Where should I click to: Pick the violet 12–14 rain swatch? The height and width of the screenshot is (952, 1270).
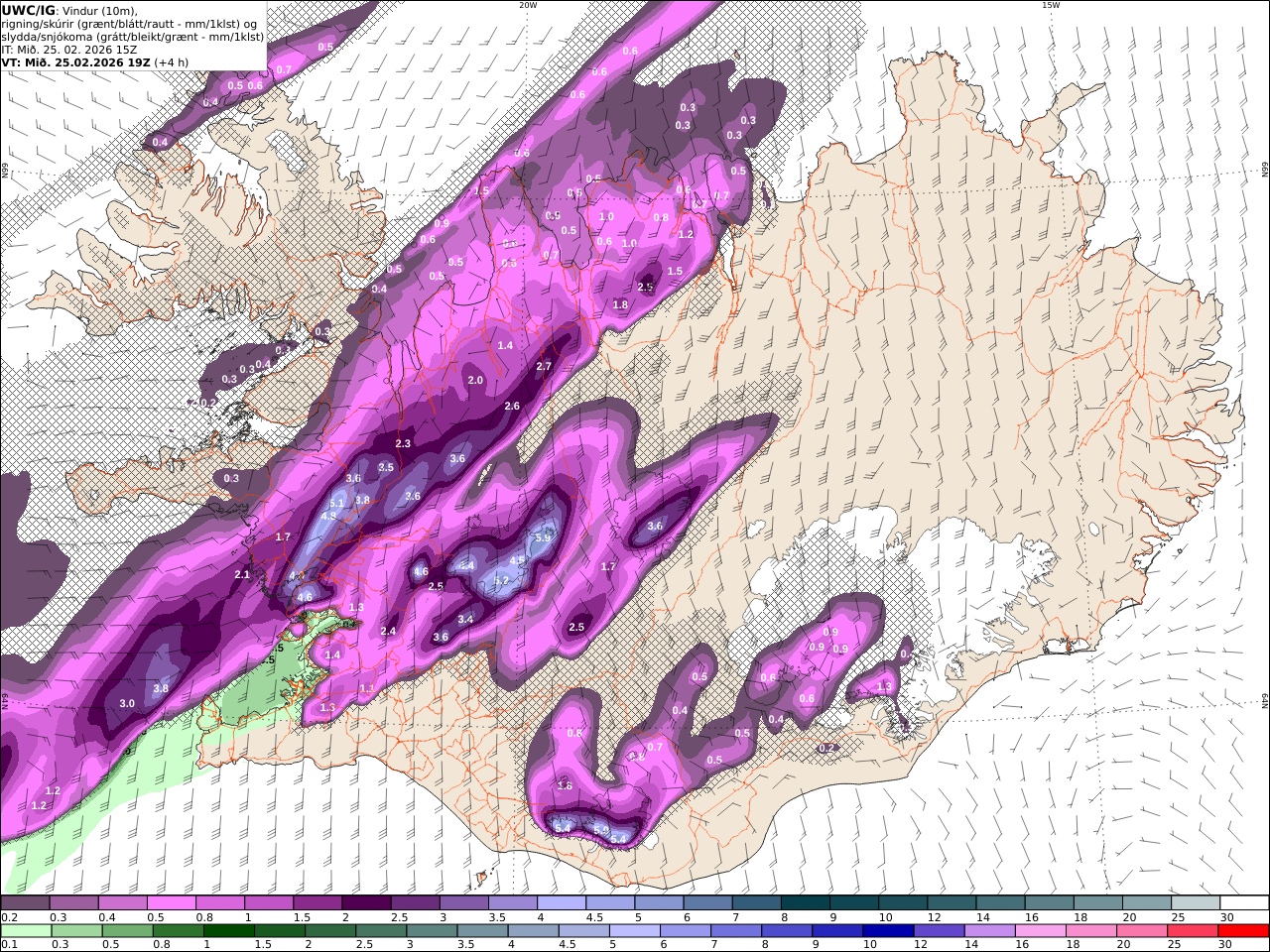[x=939, y=930]
